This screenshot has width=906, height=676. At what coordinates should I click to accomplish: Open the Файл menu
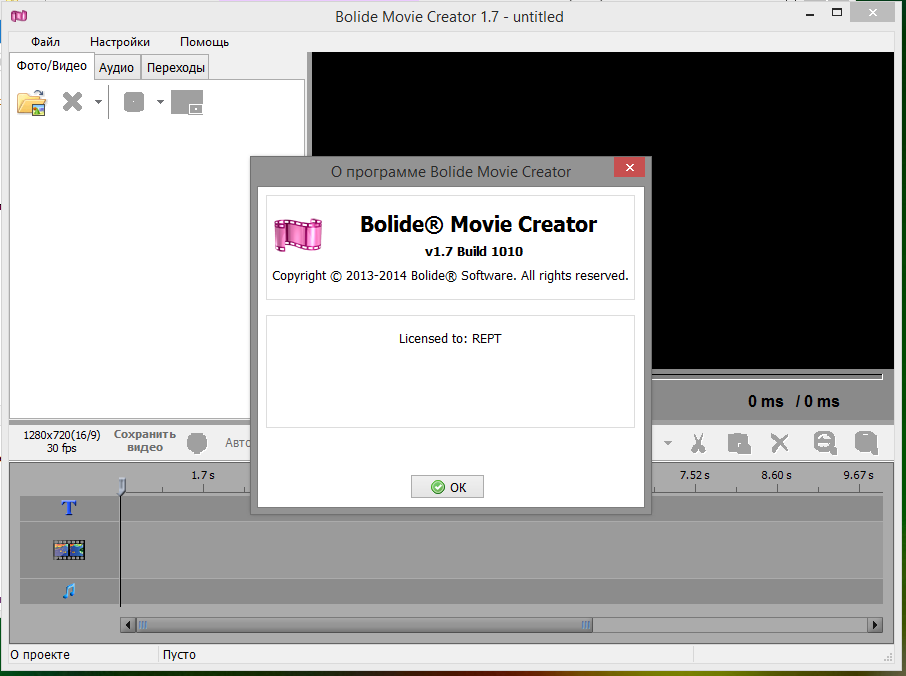[x=45, y=42]
